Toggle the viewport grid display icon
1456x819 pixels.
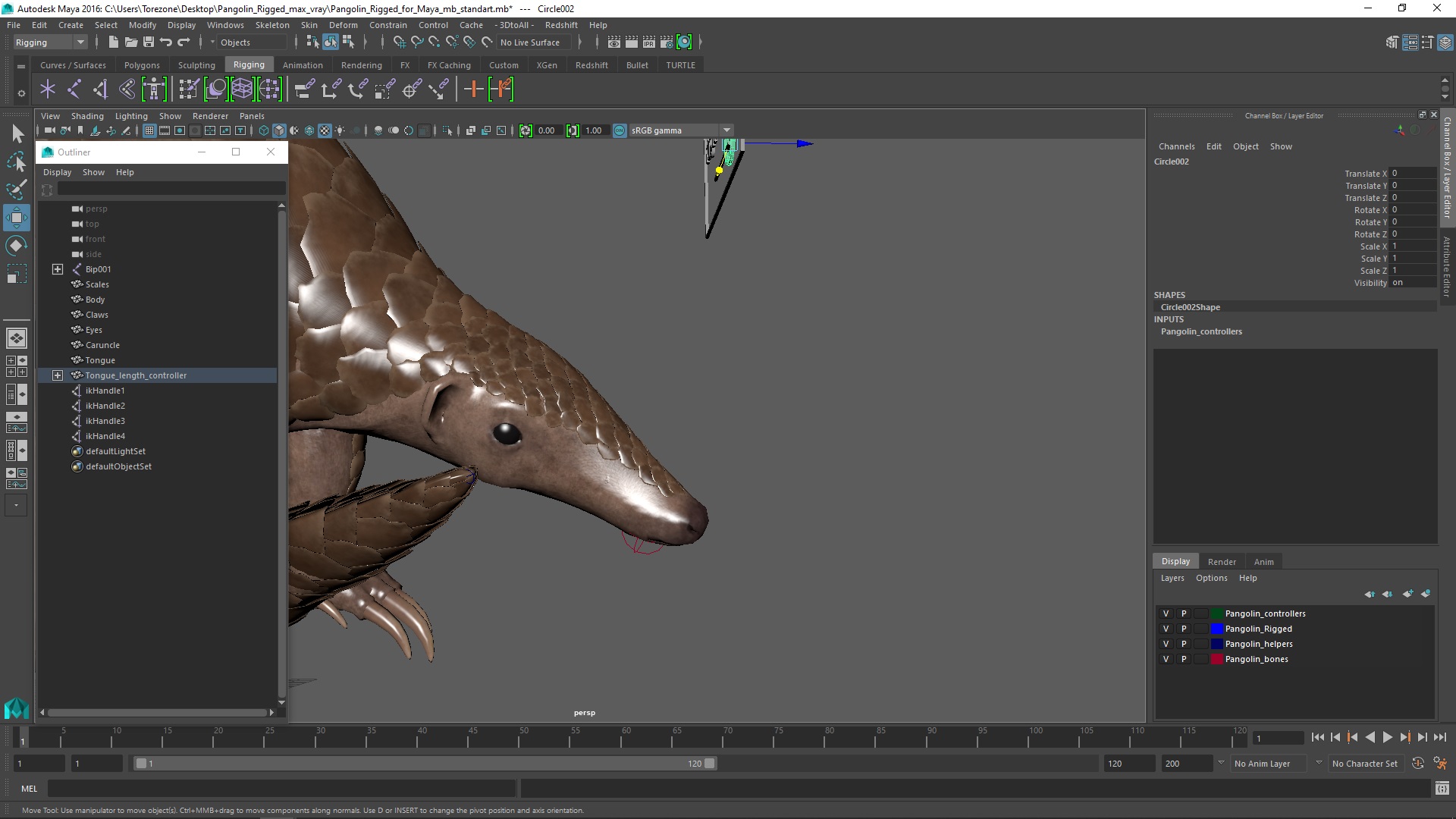click(149, 130)
